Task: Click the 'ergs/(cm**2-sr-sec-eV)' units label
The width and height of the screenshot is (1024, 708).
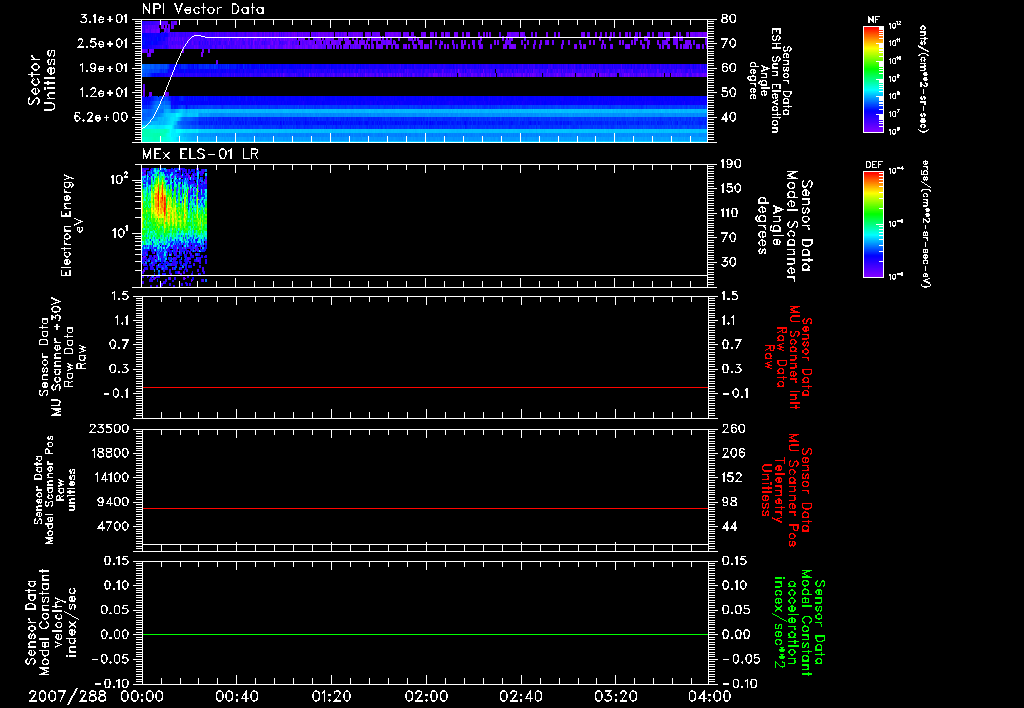Action: click(925, 224)
